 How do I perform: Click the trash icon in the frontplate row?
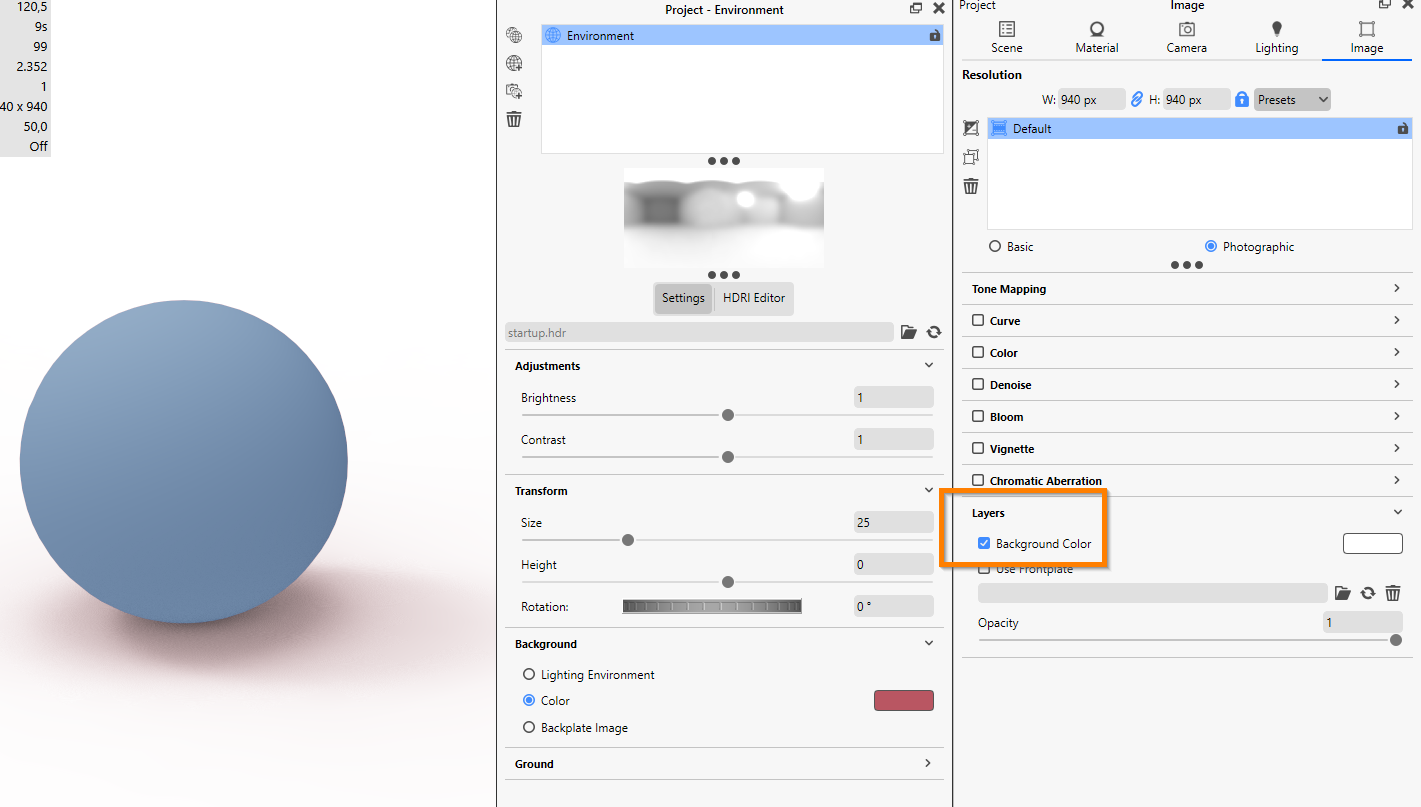point(1392,593)
